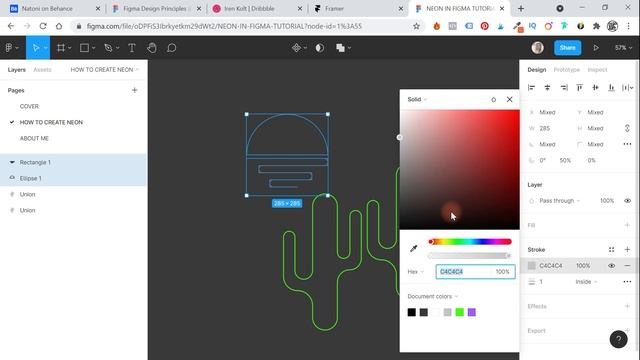Image resolution: width=640 pixels, height=360 pixels.
Task: Click the align left icon
Action: click(x=531, y=87)
